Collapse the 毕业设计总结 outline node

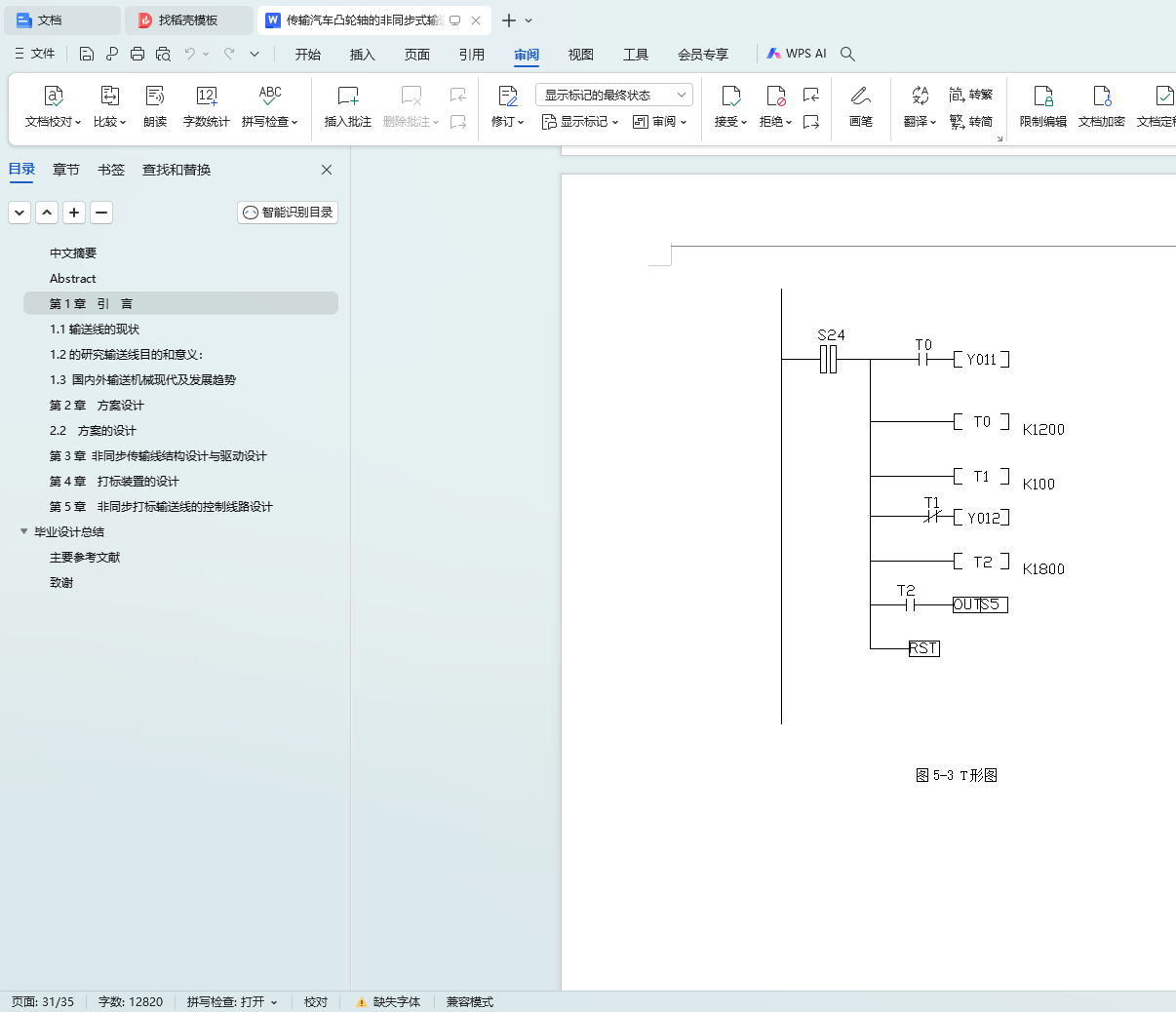tap(24, 531)
